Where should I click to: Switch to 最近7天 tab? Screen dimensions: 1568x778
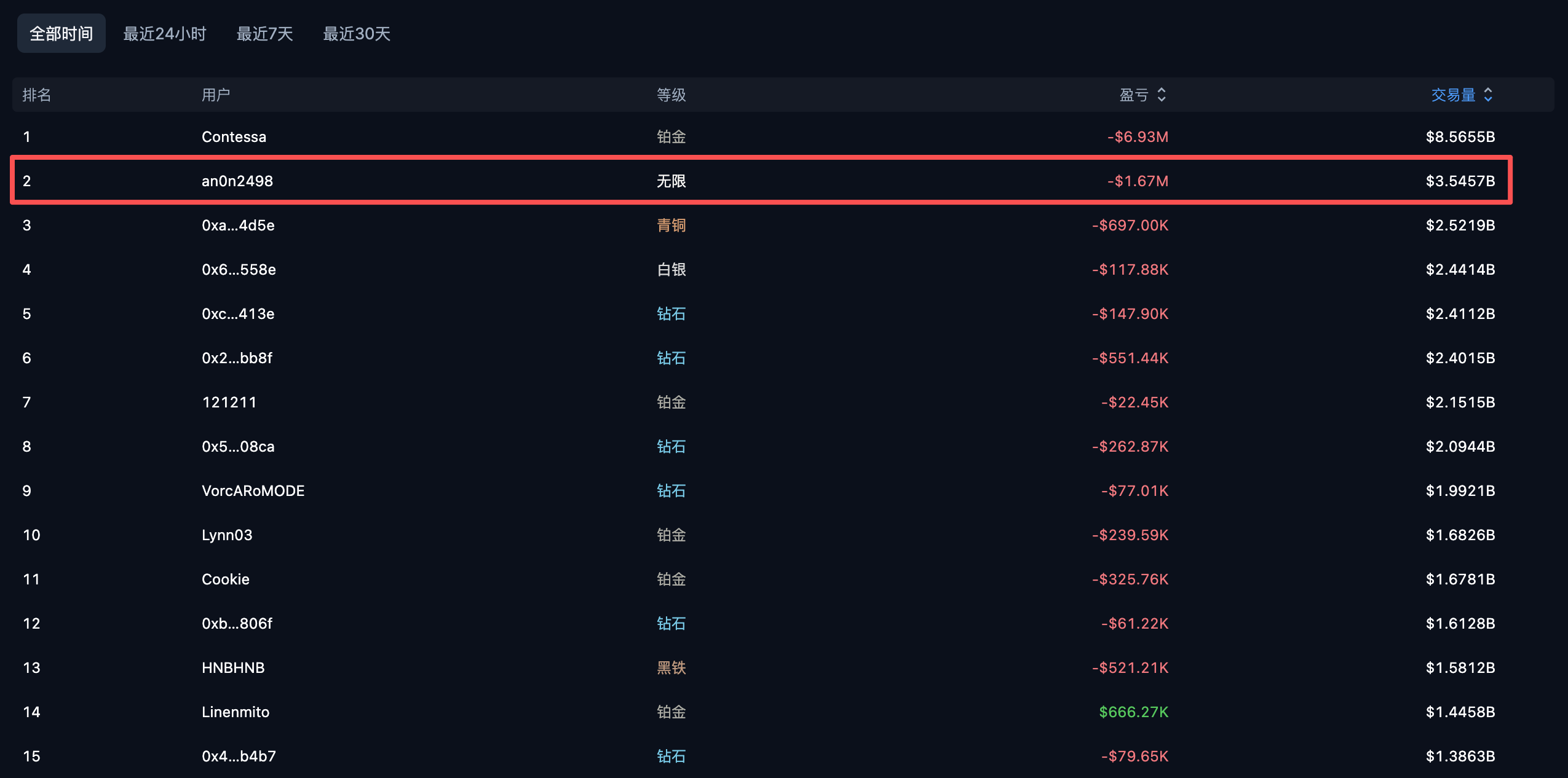[x=265, y=33]
